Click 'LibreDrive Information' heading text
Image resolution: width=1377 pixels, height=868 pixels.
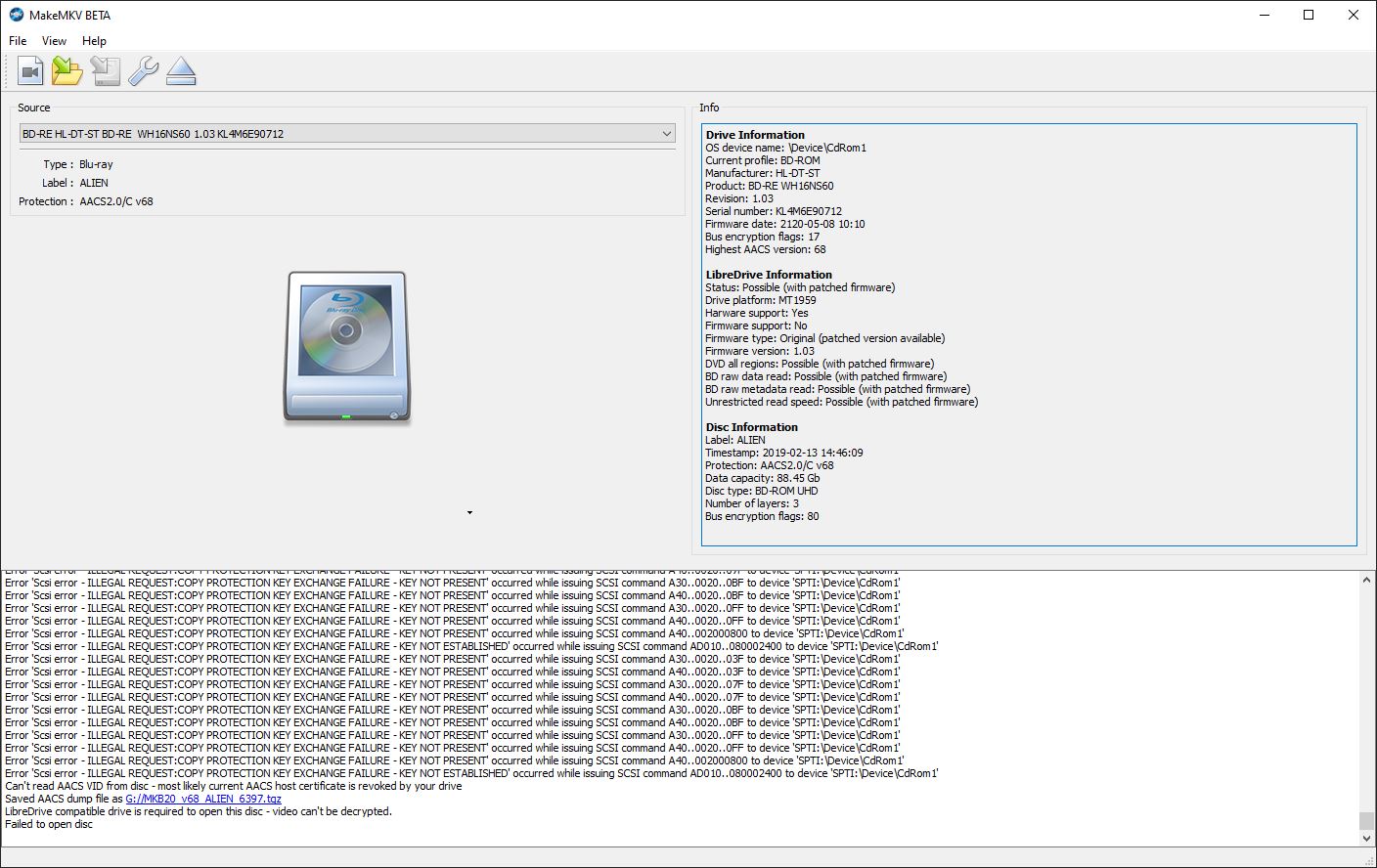click(769, 275)
